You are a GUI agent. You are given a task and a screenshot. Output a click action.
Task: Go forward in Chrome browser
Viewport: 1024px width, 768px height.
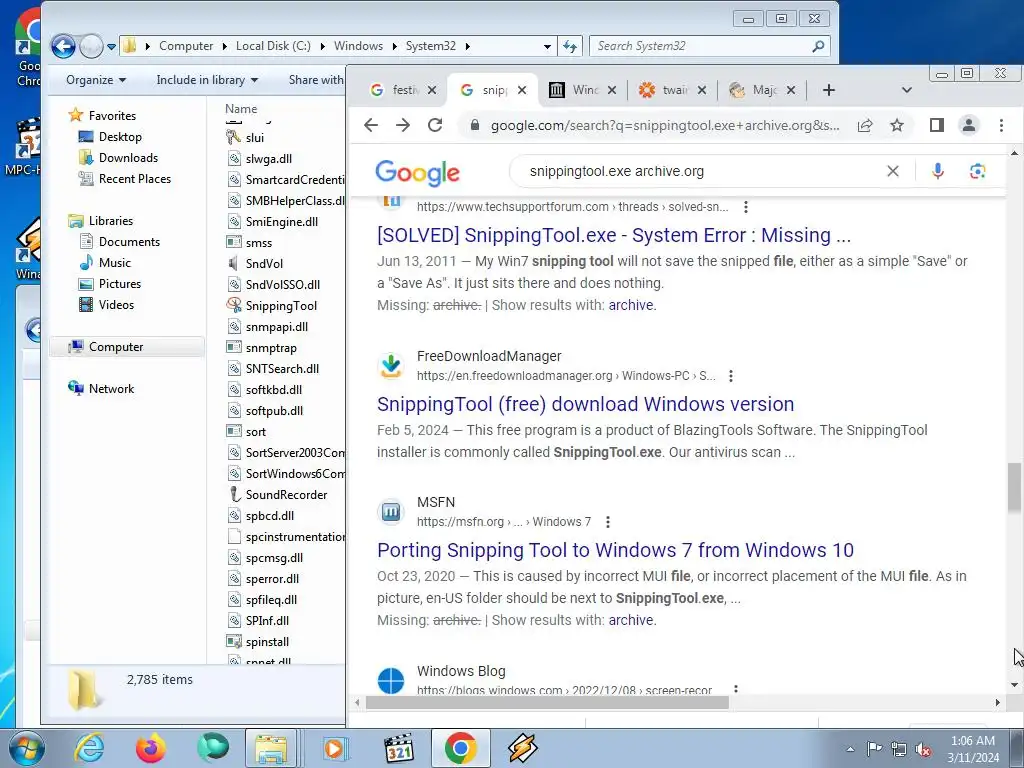403,125
